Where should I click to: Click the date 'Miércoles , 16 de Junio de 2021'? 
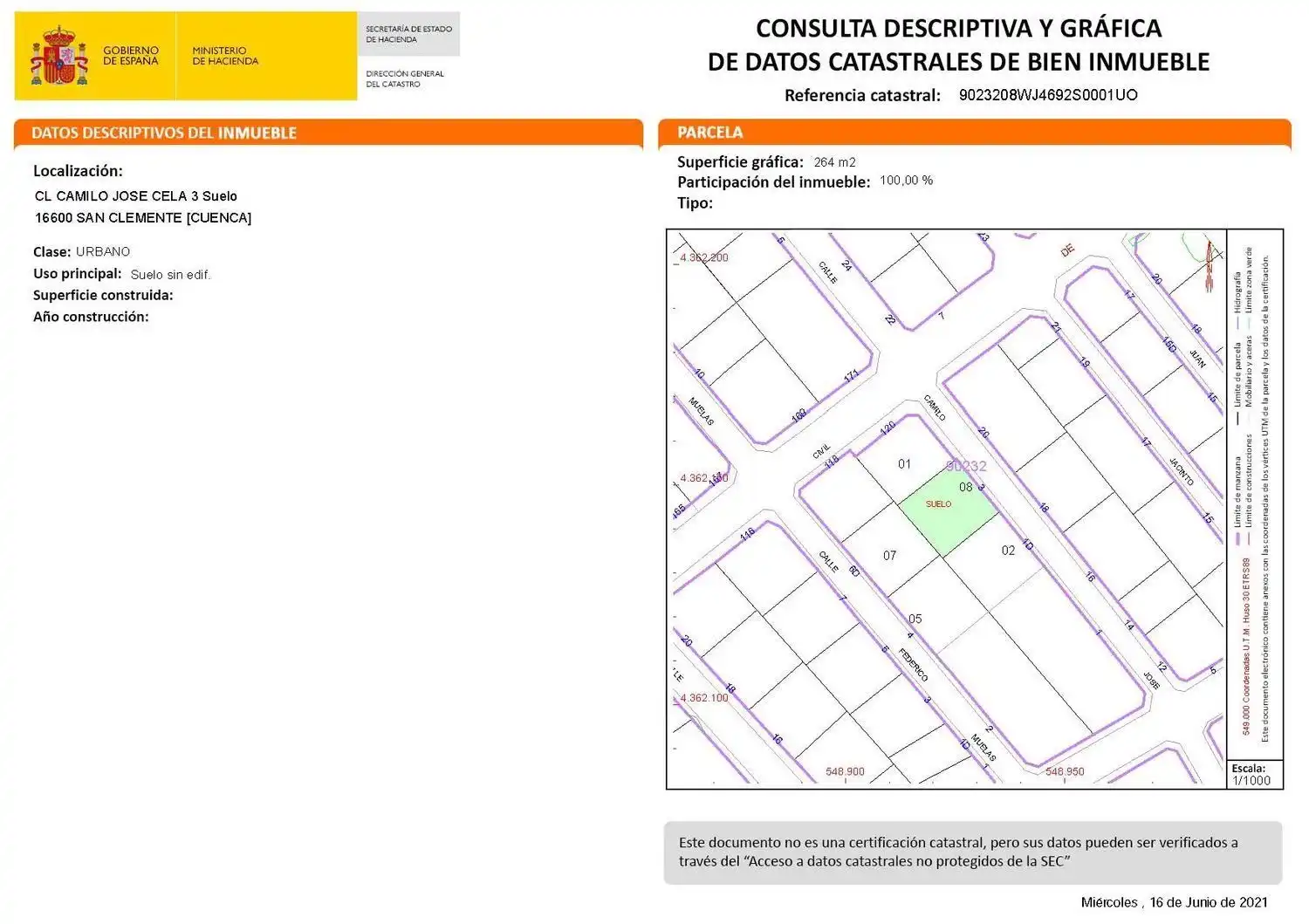coord(1174,902)
